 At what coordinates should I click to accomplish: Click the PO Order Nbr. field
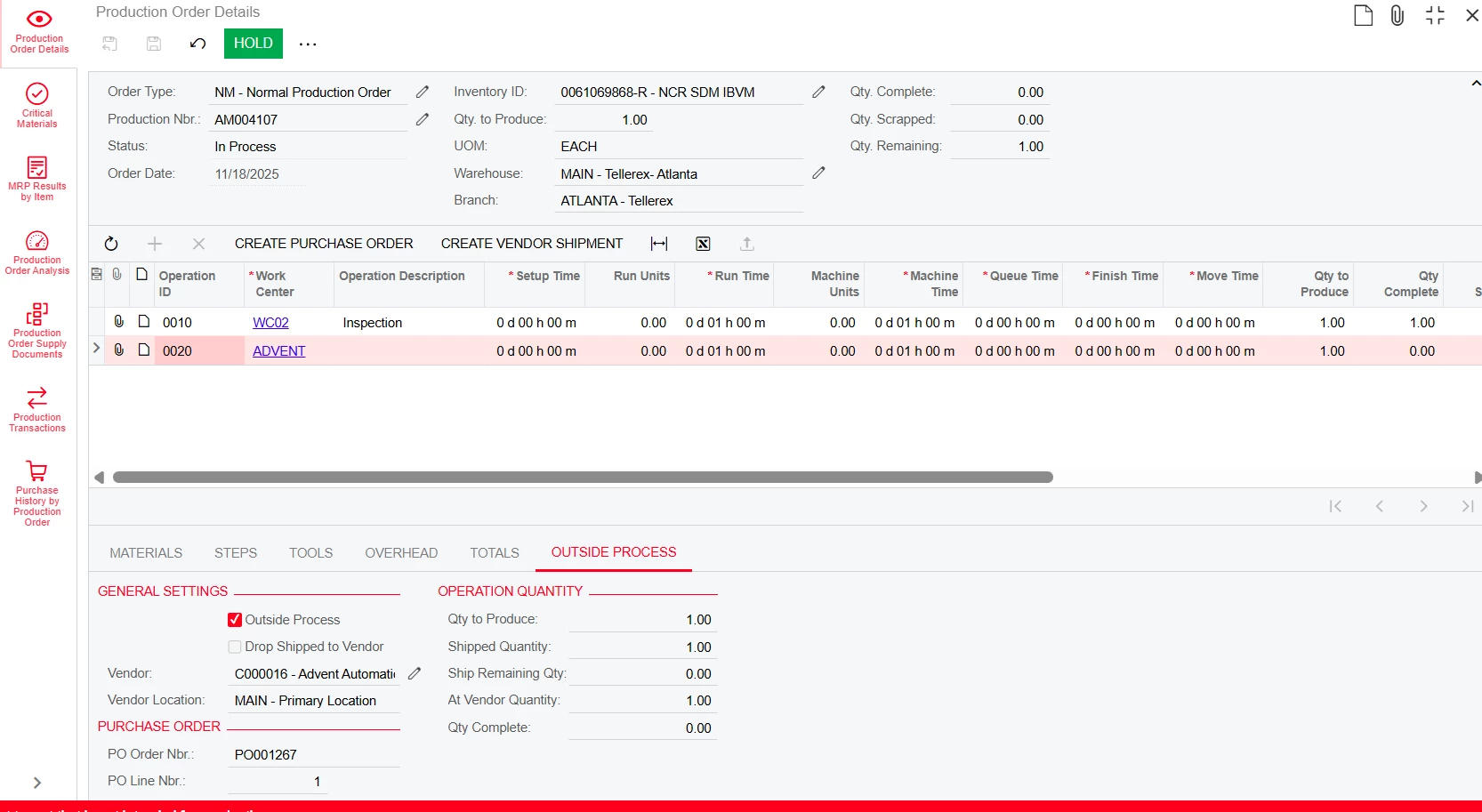click(x=314, y=754)
